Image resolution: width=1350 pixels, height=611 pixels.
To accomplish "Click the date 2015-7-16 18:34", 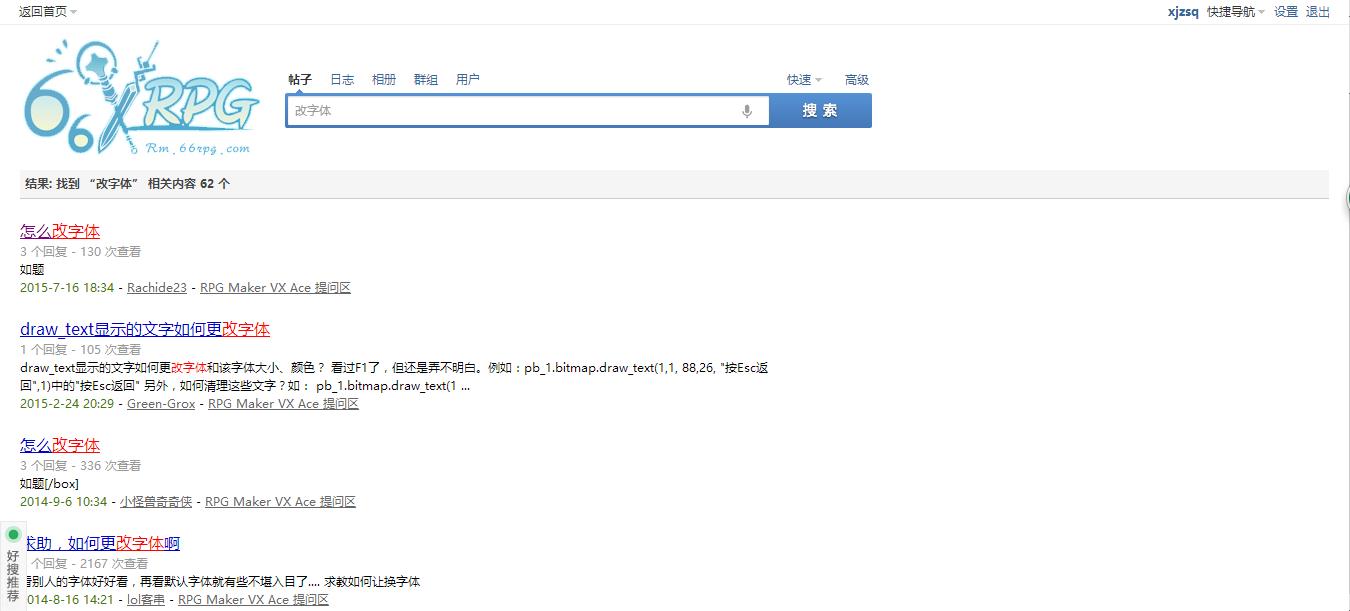I will (x=67, y=288).
